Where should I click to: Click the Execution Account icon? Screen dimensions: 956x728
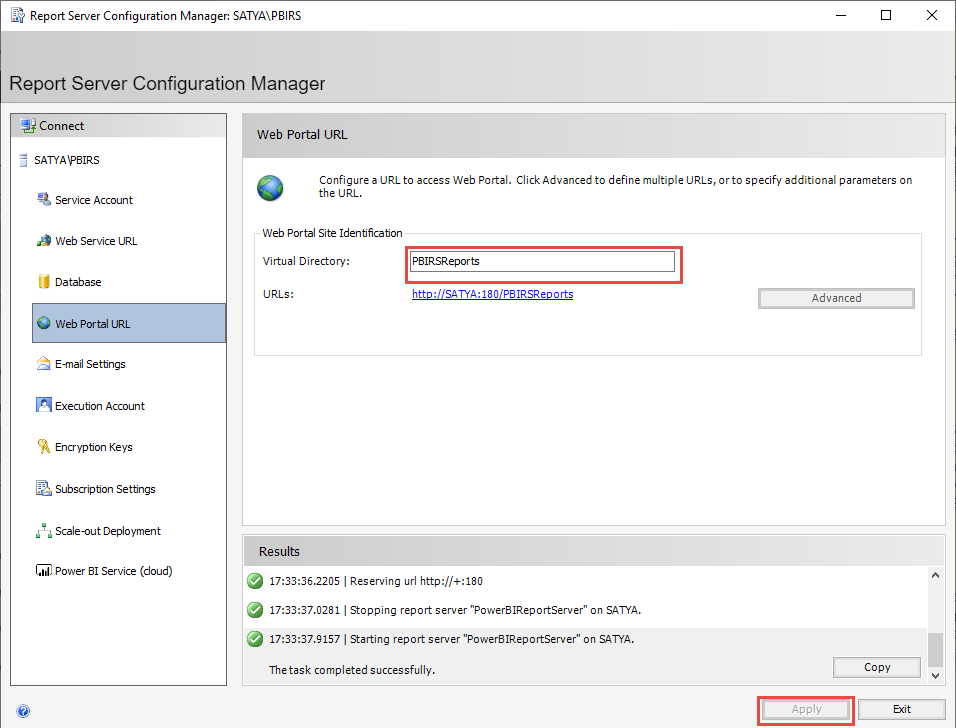[x=44, y=405]
